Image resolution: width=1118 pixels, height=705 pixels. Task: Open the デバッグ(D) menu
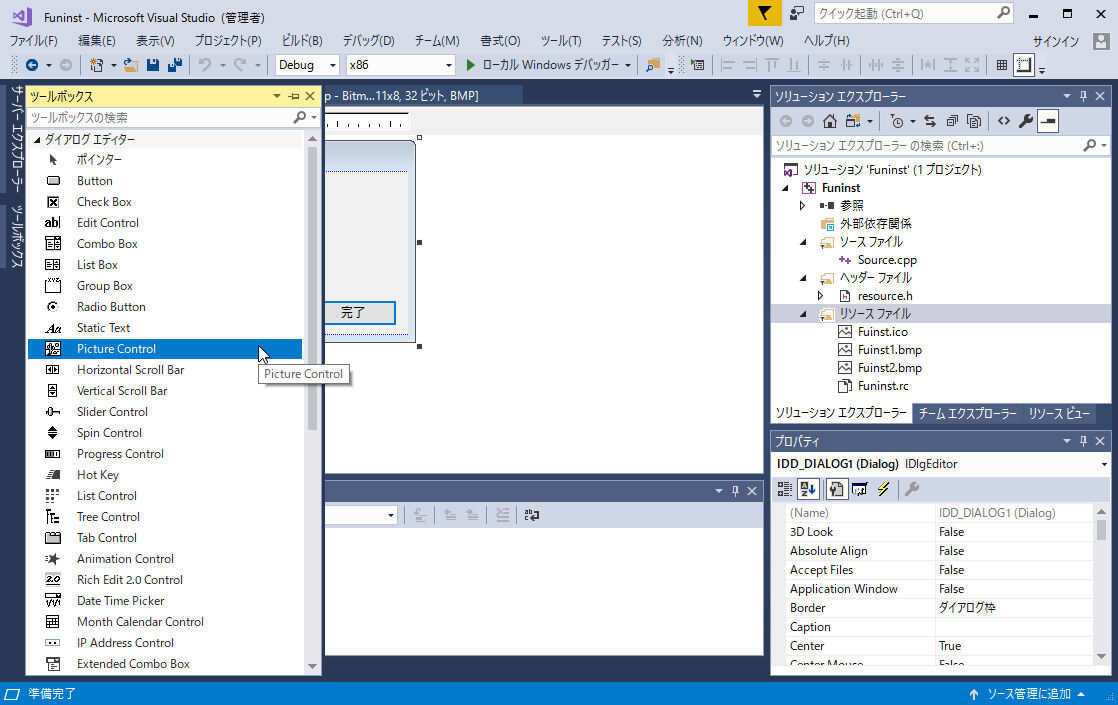(368, 41)
